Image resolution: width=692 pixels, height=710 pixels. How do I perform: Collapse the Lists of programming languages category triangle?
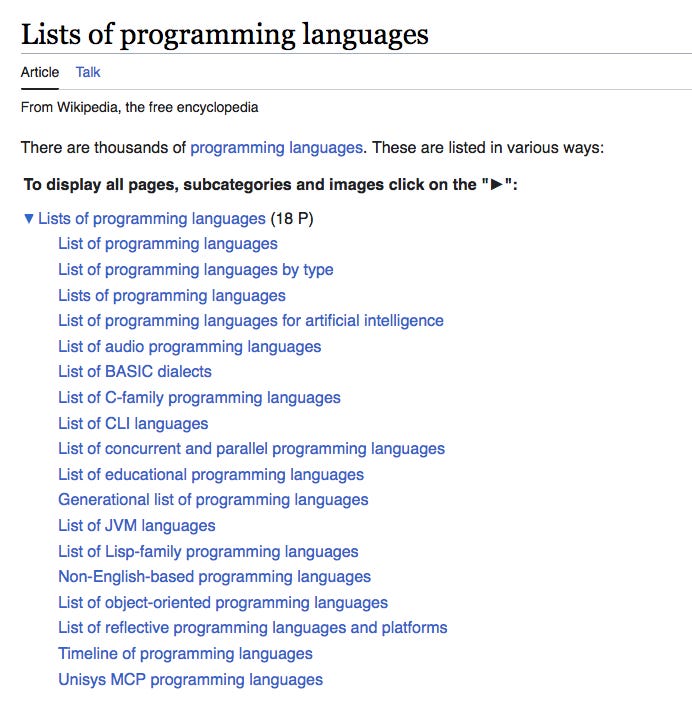(29, 219)
